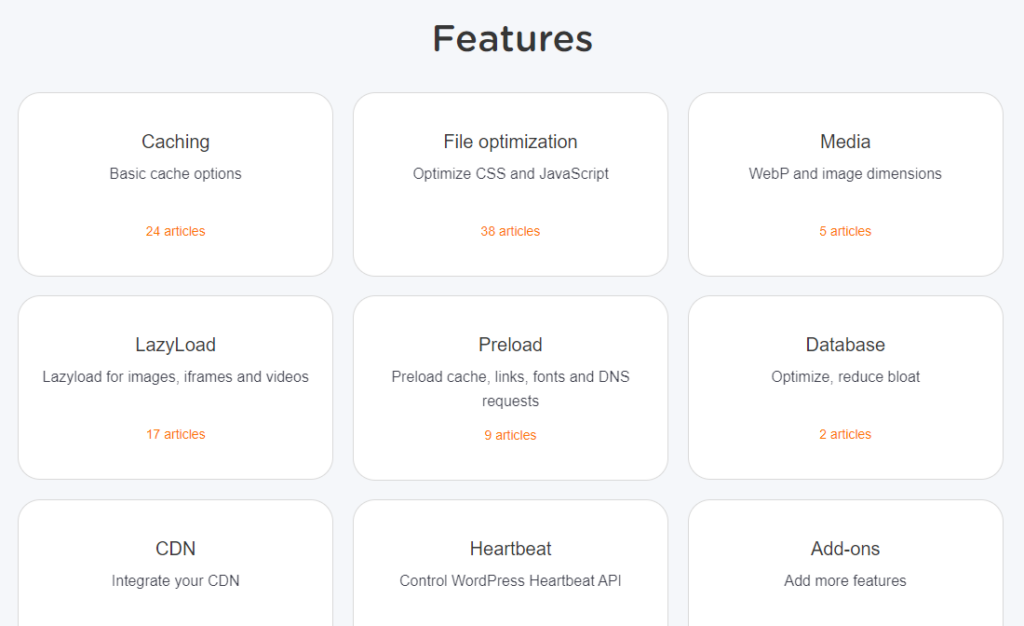This screenshot has width=1024, height=626.
Task: Click 'Integrate your CDN' description
Action: point(176,580)
